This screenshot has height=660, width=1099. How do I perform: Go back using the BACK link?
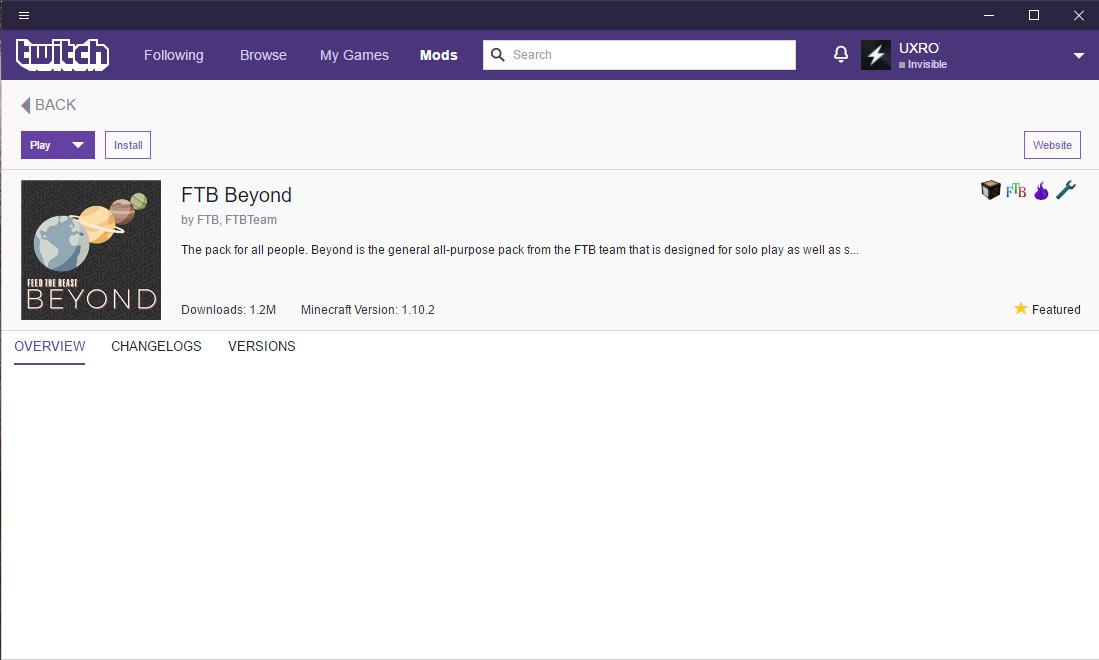[48, 105]
